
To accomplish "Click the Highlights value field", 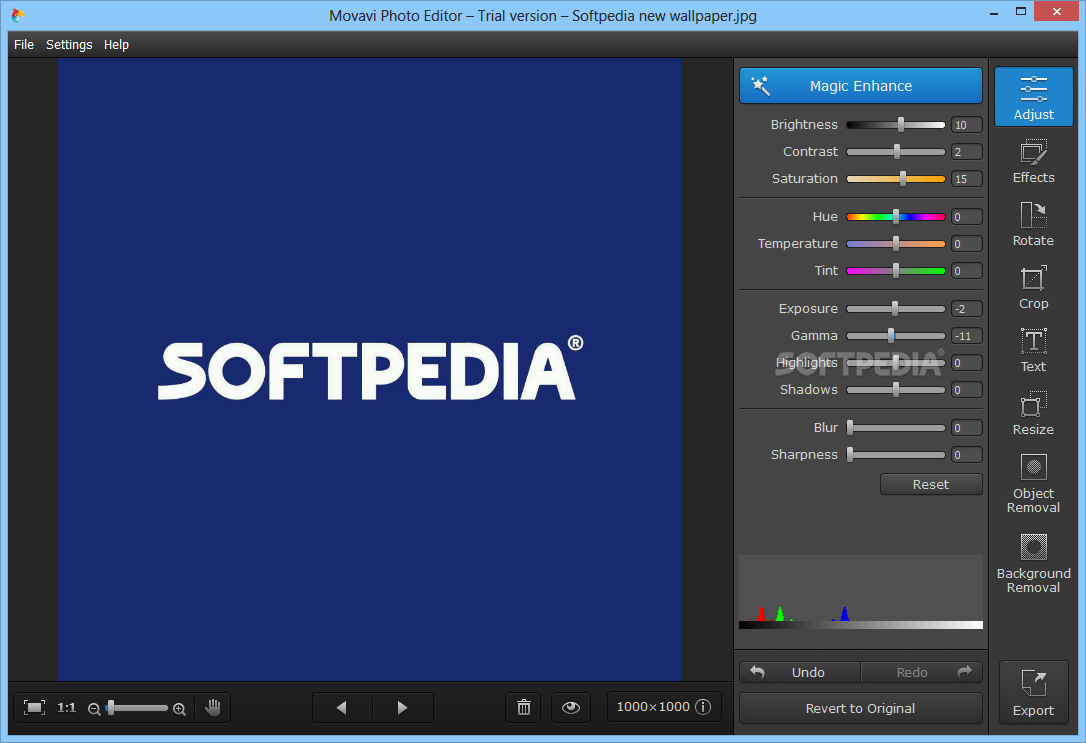I will (x=967, y=363).
